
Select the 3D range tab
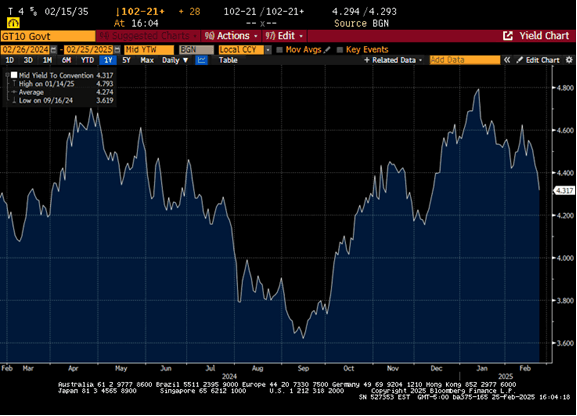(x=28, y=60)
